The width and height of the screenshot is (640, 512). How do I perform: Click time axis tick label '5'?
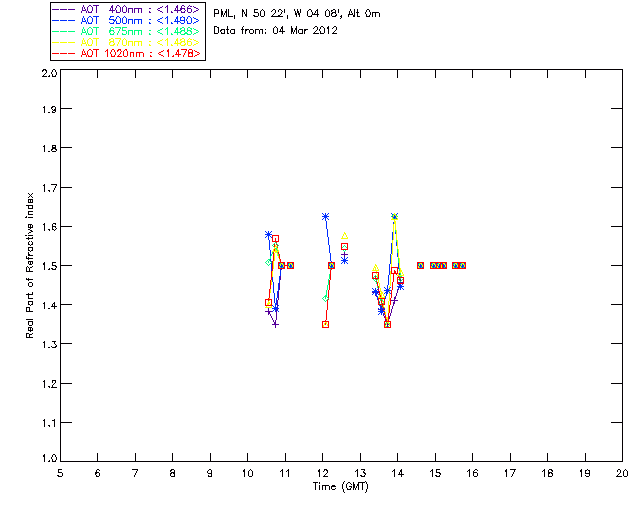pyautogui.click(x=60, y=473)
